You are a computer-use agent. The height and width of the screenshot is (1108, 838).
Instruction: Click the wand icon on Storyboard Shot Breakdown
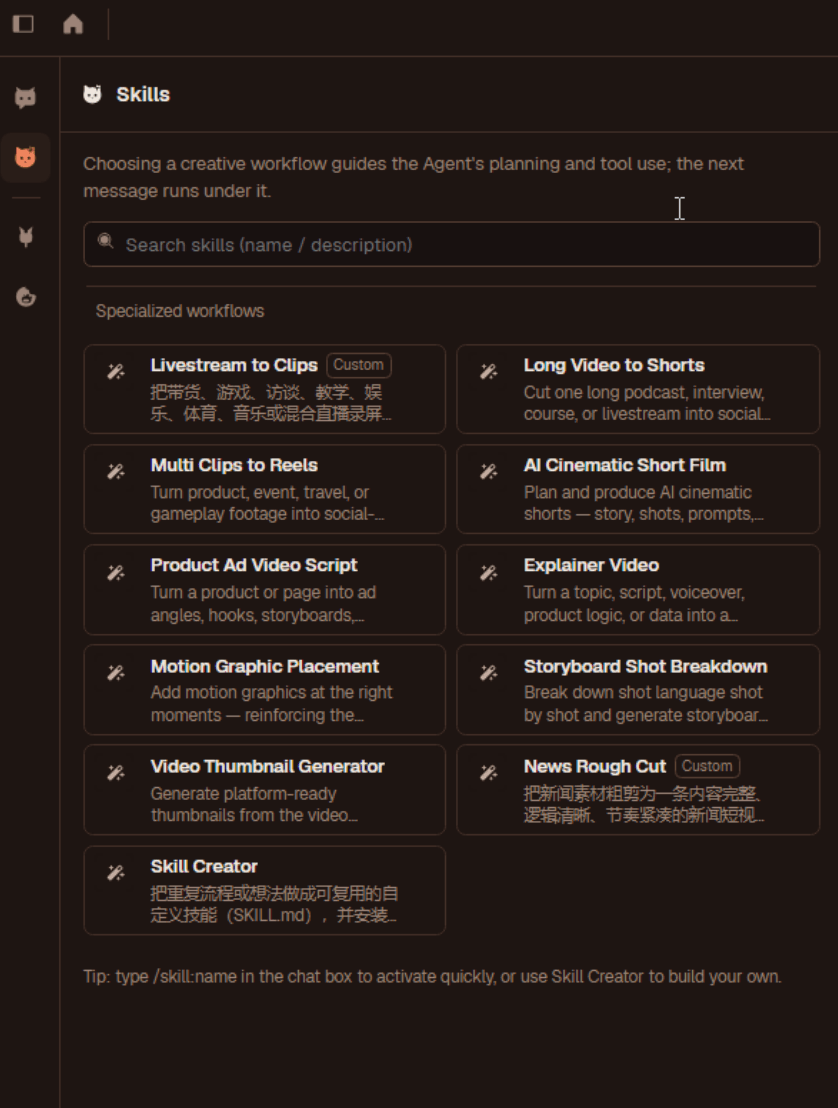point(489,673)
